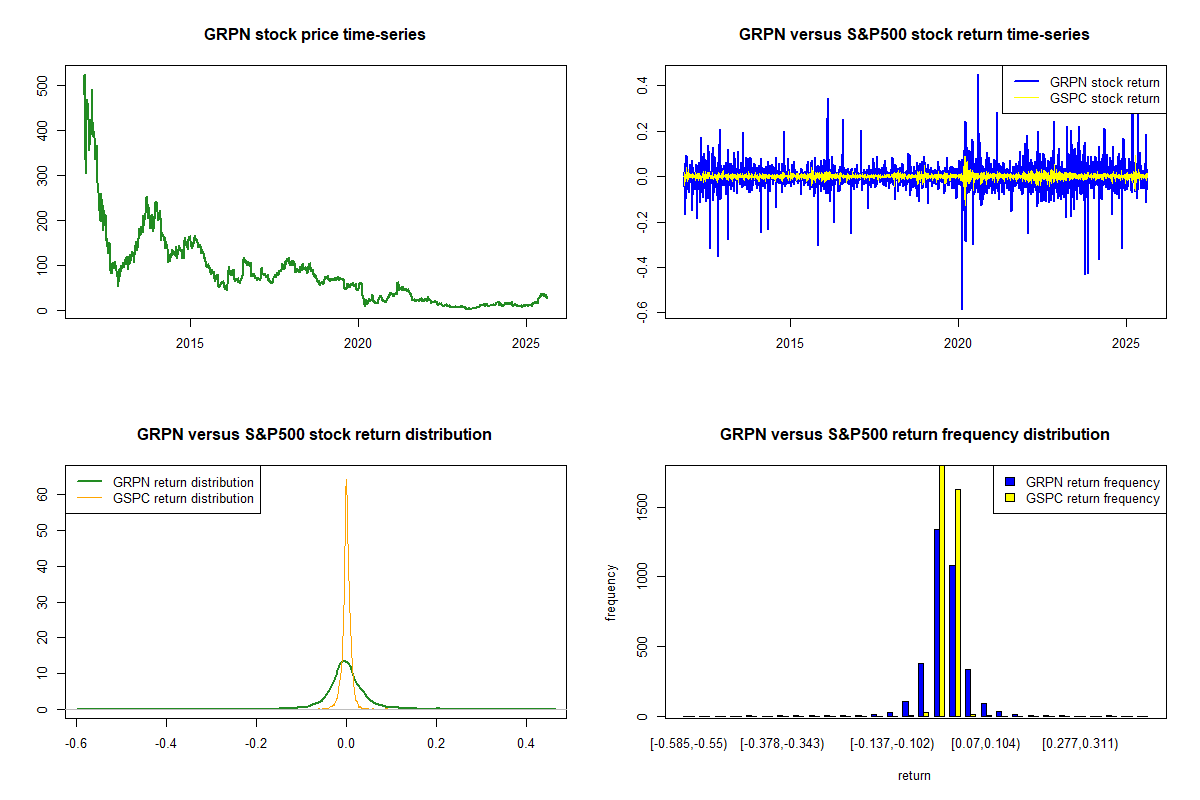
Task: Select the 'GRPN stock price time-series' title
Action: point(314,35)
